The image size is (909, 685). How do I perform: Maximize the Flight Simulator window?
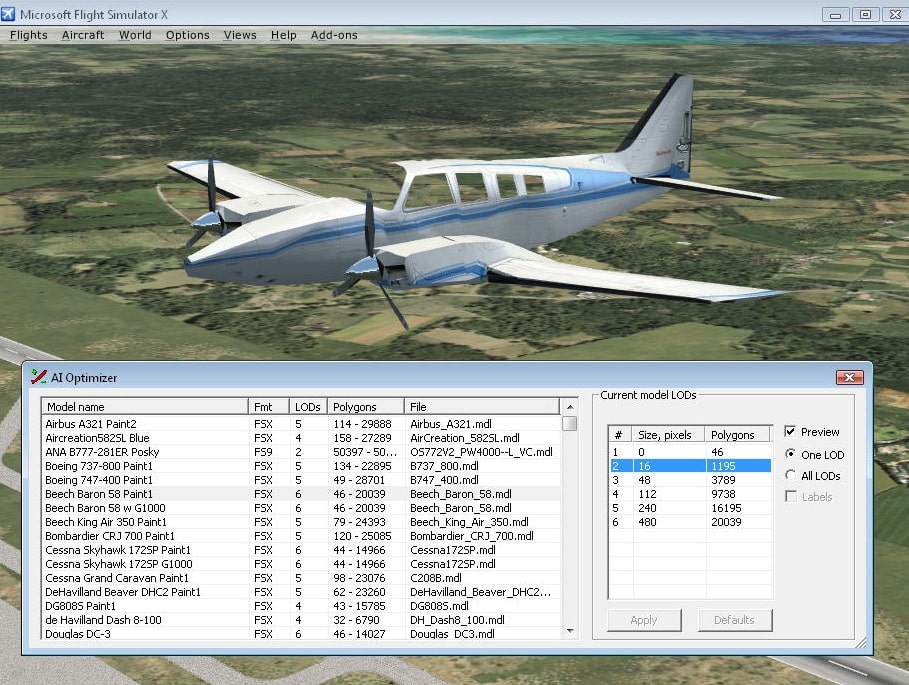point(865,14)
